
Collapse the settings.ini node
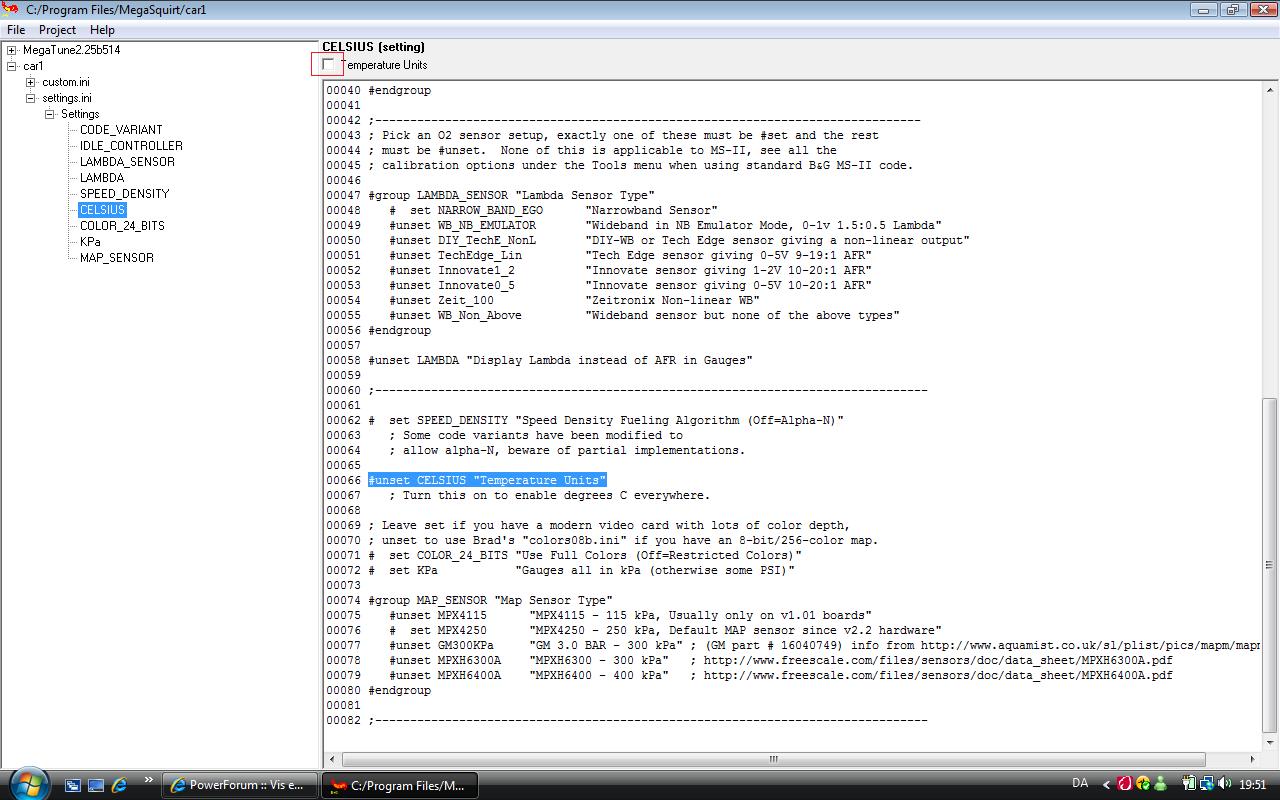tap(31, 98)
